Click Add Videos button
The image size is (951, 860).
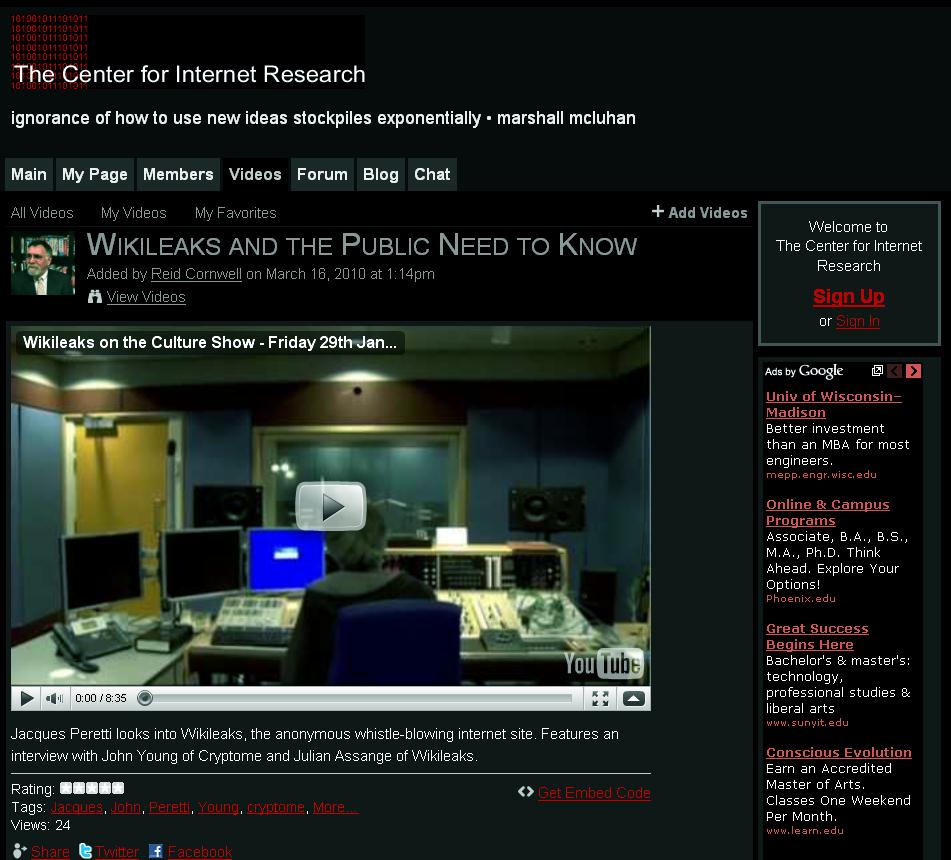click(700, 212)
